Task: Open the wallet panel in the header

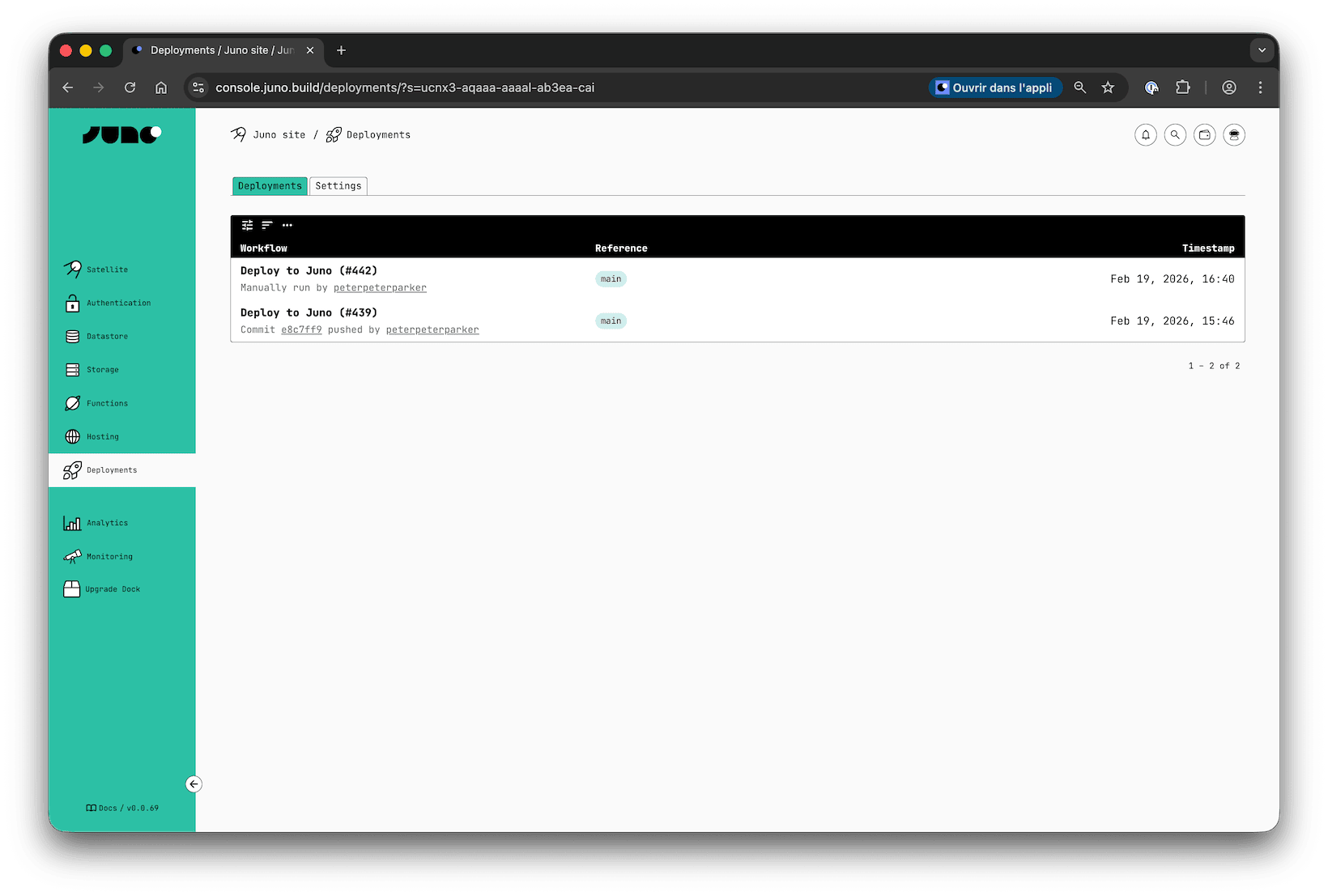Action: point(1204,134)
